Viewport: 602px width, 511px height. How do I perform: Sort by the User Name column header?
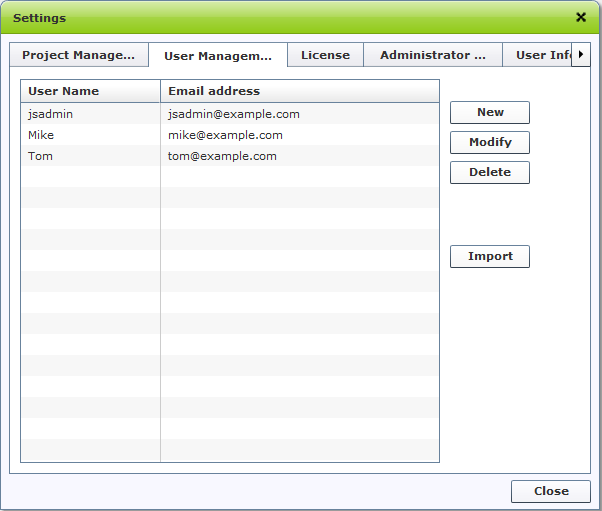coord(91,91)
